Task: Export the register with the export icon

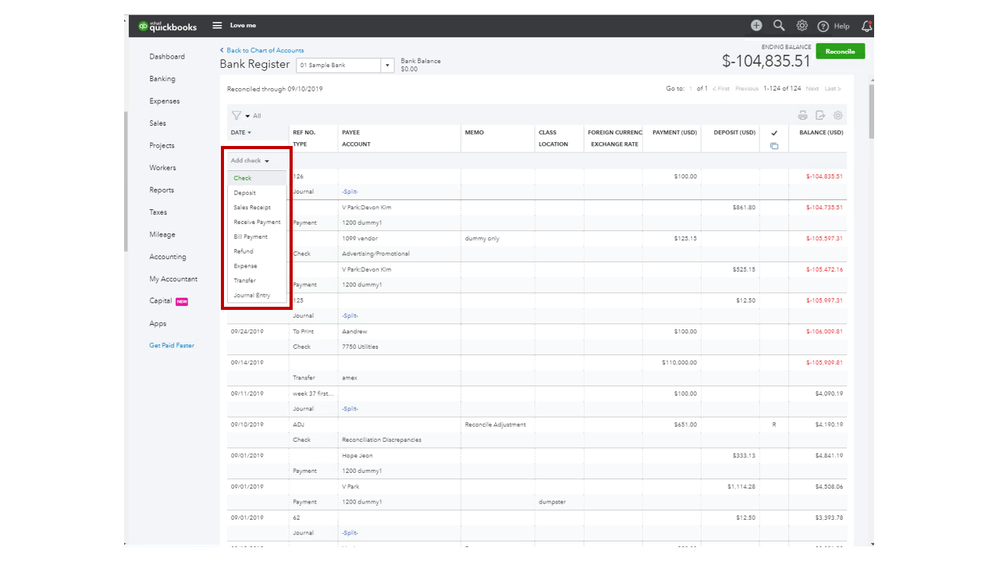Action: 820,115
